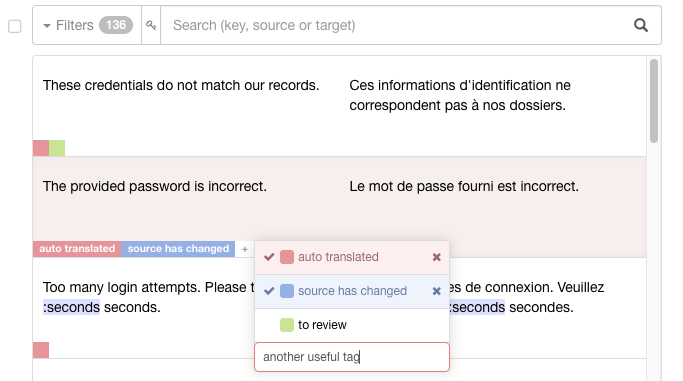The height and width of the screenshot is (381, 683).
Task: Remove the auto translated tag via x
Action: (436, 257)
